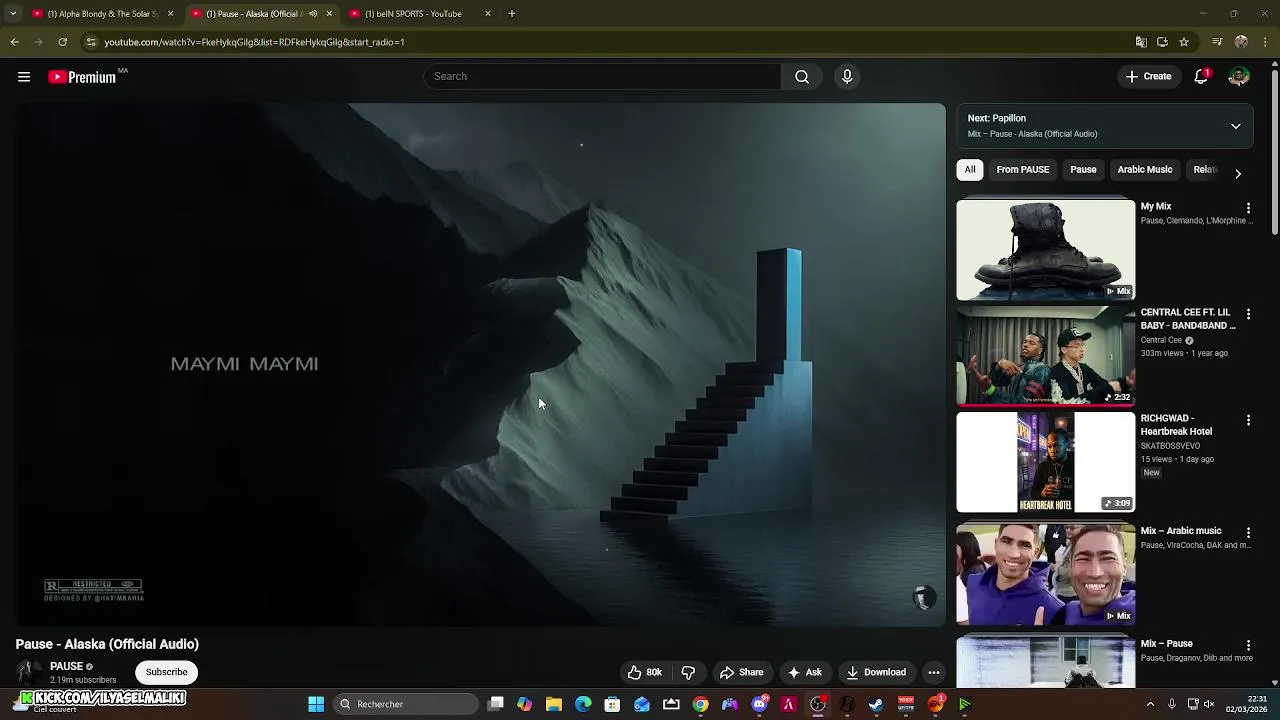
Task: Open the Chrome three-dot menu
Action: tap(1265, 42)
